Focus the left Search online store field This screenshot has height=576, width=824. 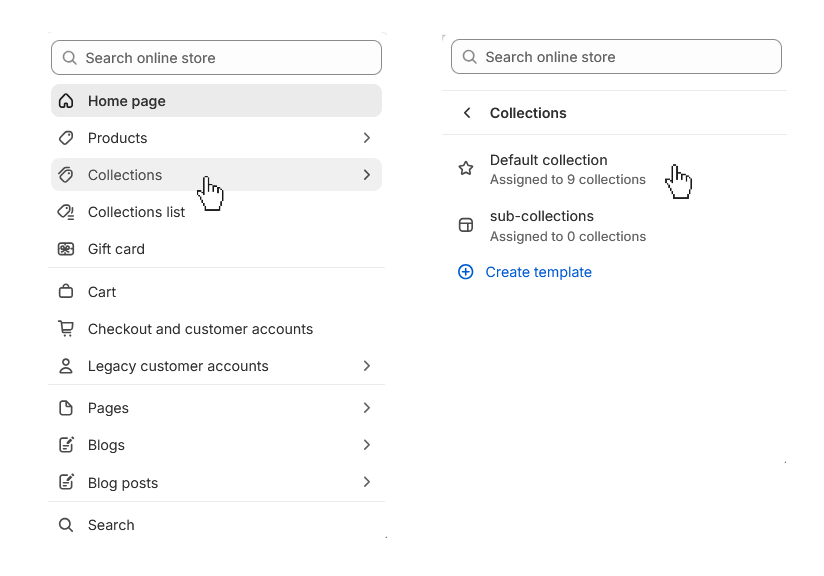pyautogui.click(x=216, y=57)
